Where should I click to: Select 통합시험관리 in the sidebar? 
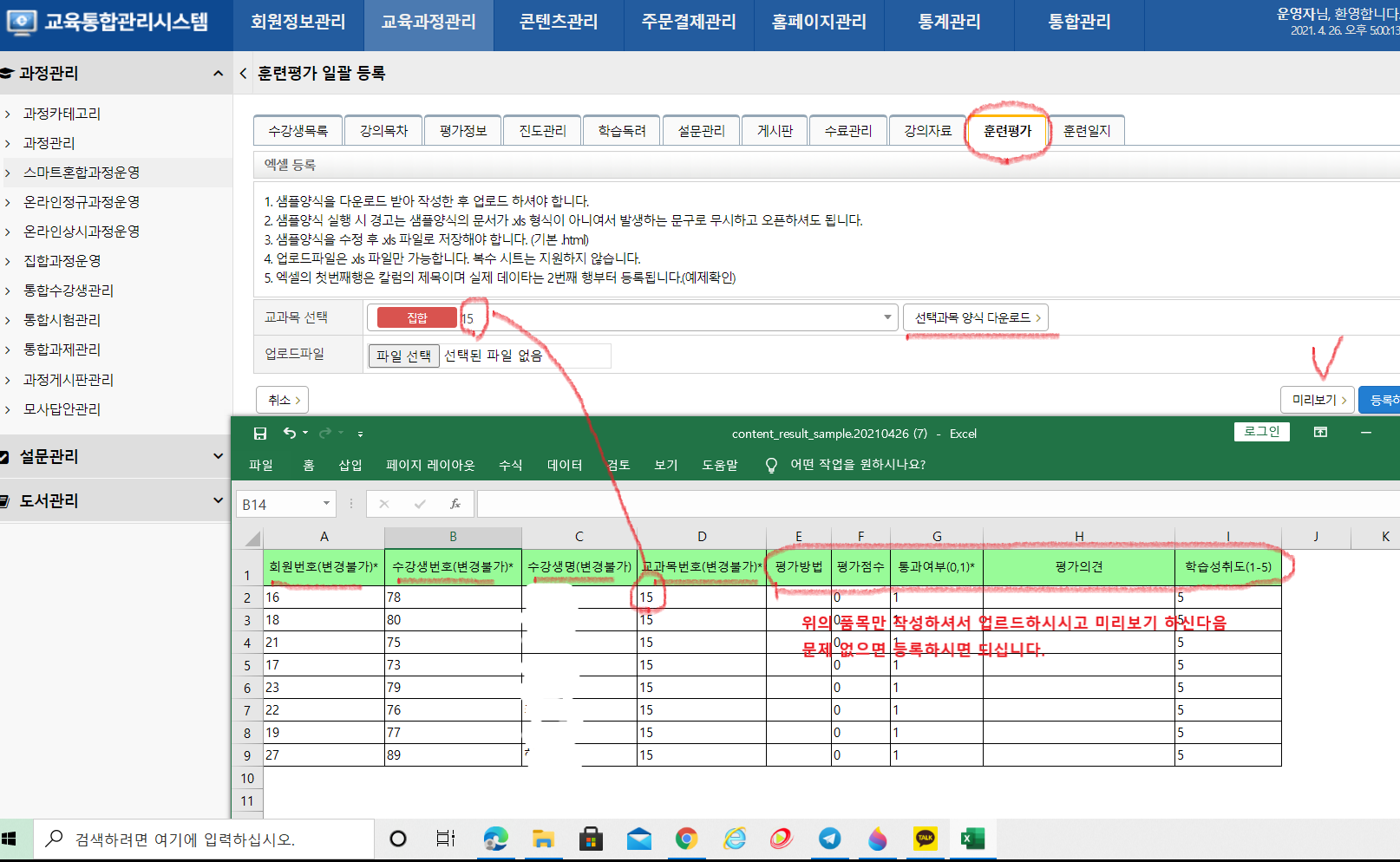point(62,320)
